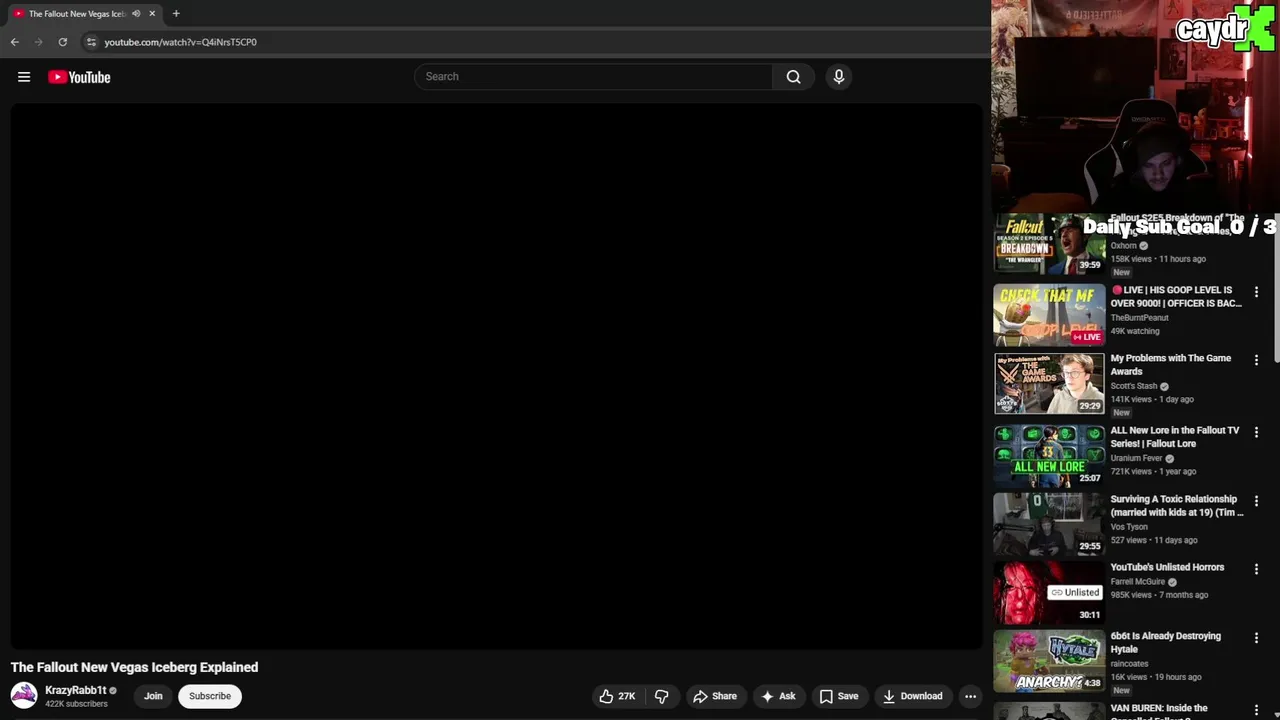Click the 422K subscribers count
1280x720 pixels.
76,704
